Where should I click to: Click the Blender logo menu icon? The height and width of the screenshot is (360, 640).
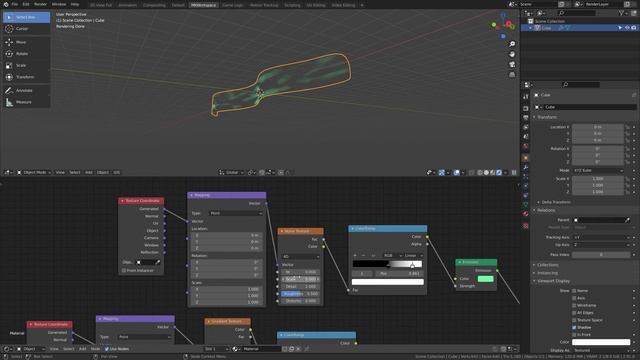6,4
